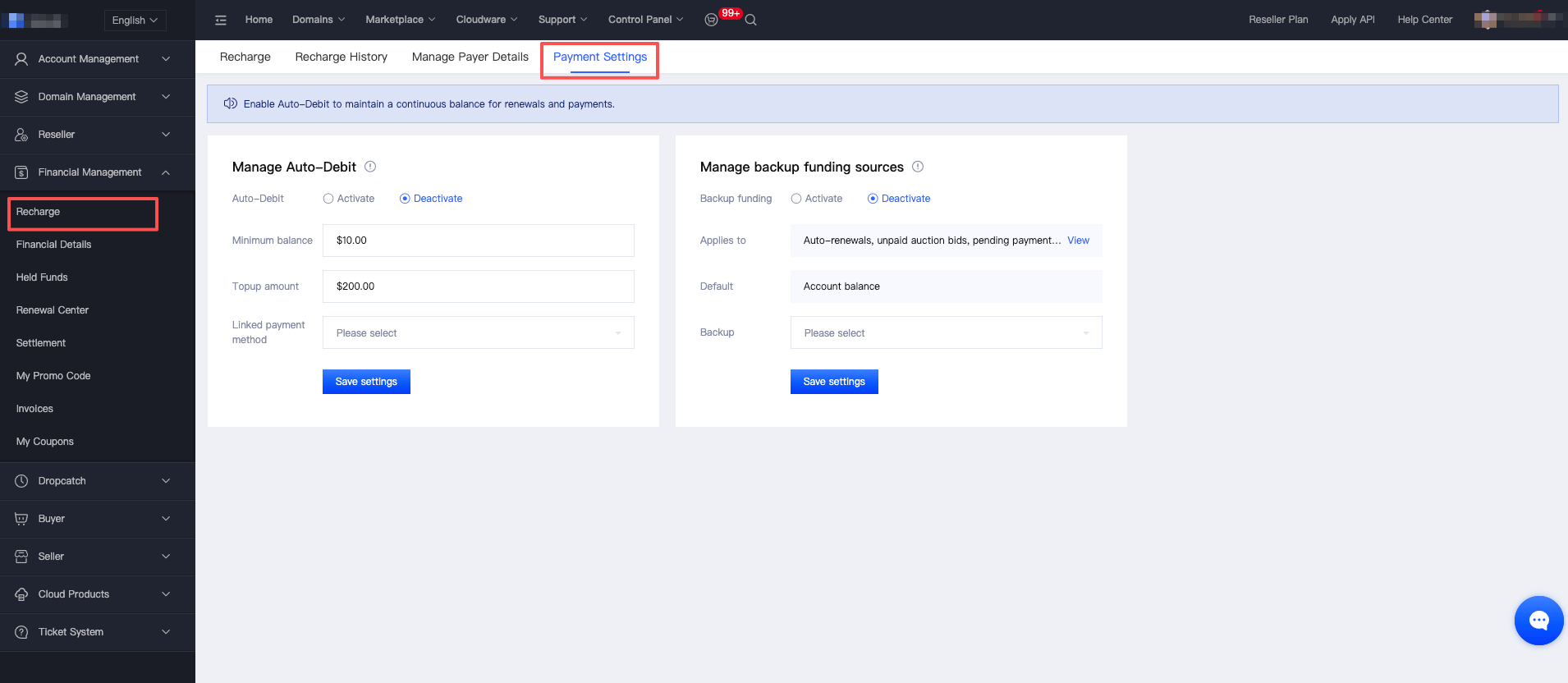Click the Cloud Products icon in sidebar
The image size is (1568, 683).
[21, 594]
